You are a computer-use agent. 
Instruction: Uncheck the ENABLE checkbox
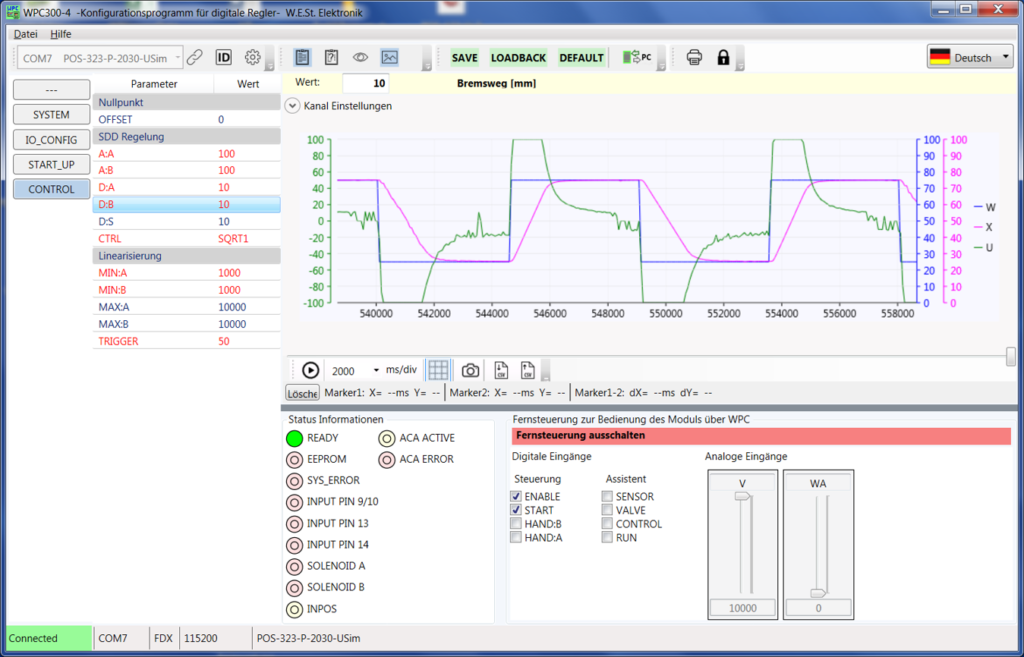tap(516, 496)
